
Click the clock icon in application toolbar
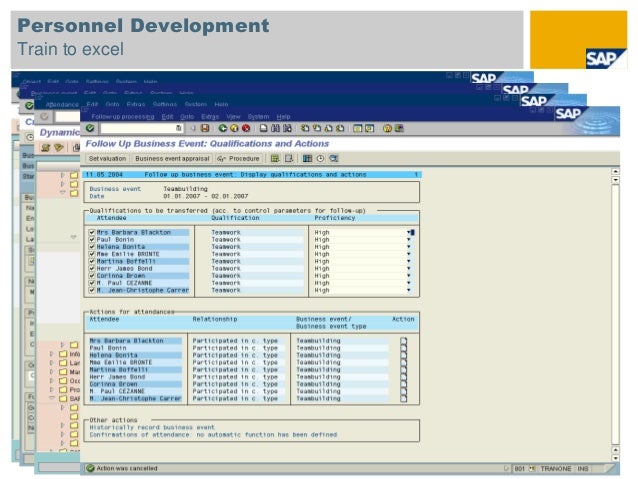pos(321,158)
